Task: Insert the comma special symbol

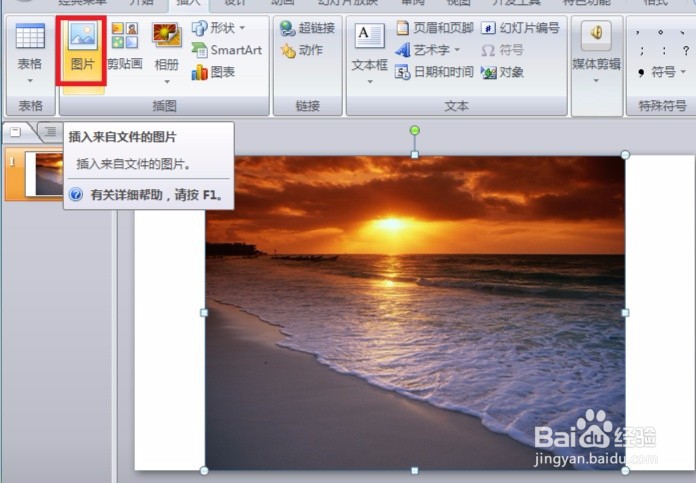Action: coord(638,32)
